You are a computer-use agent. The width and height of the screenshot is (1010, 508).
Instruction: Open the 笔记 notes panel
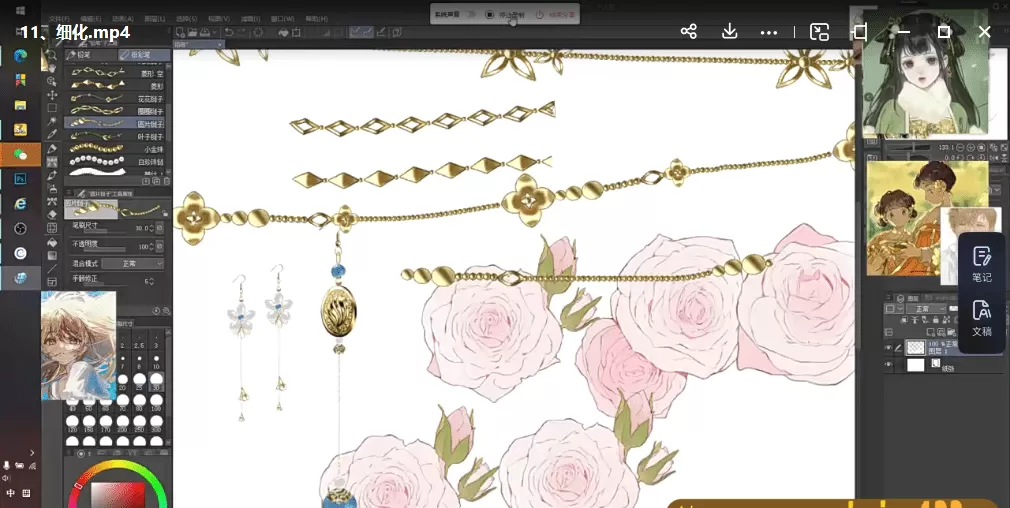981,264
